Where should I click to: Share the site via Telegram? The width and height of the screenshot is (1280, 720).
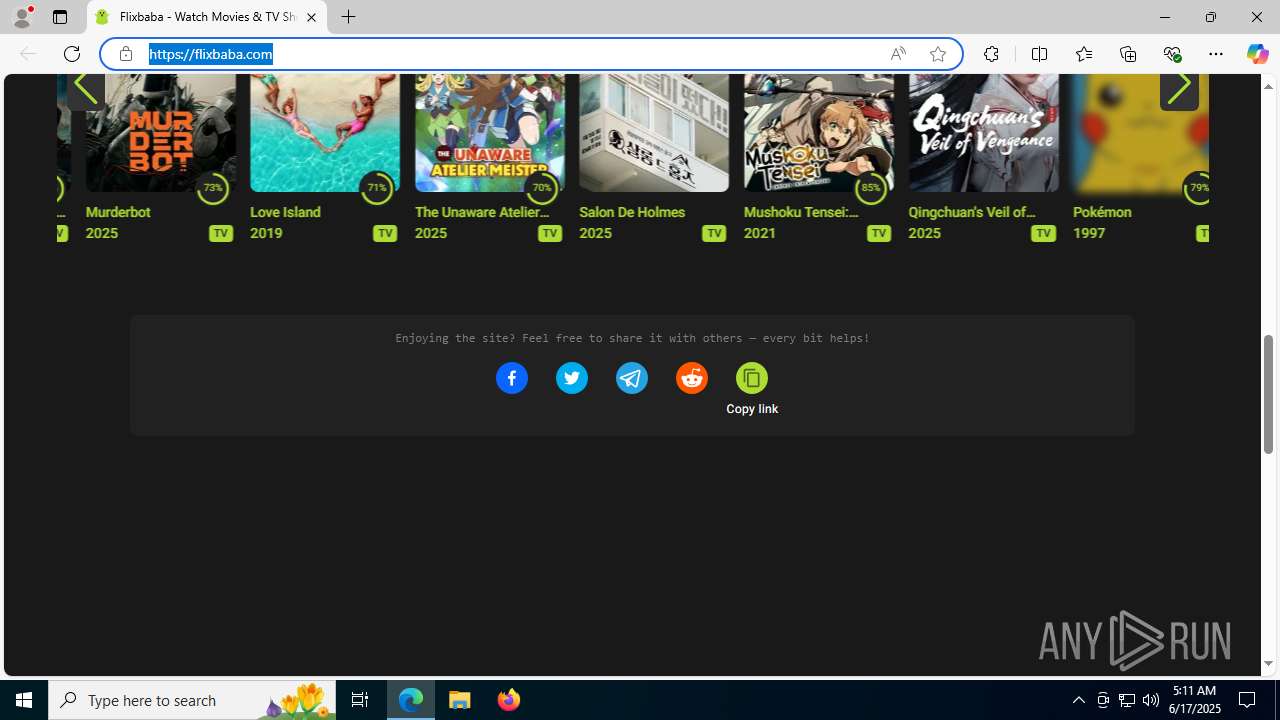point(631,378)
